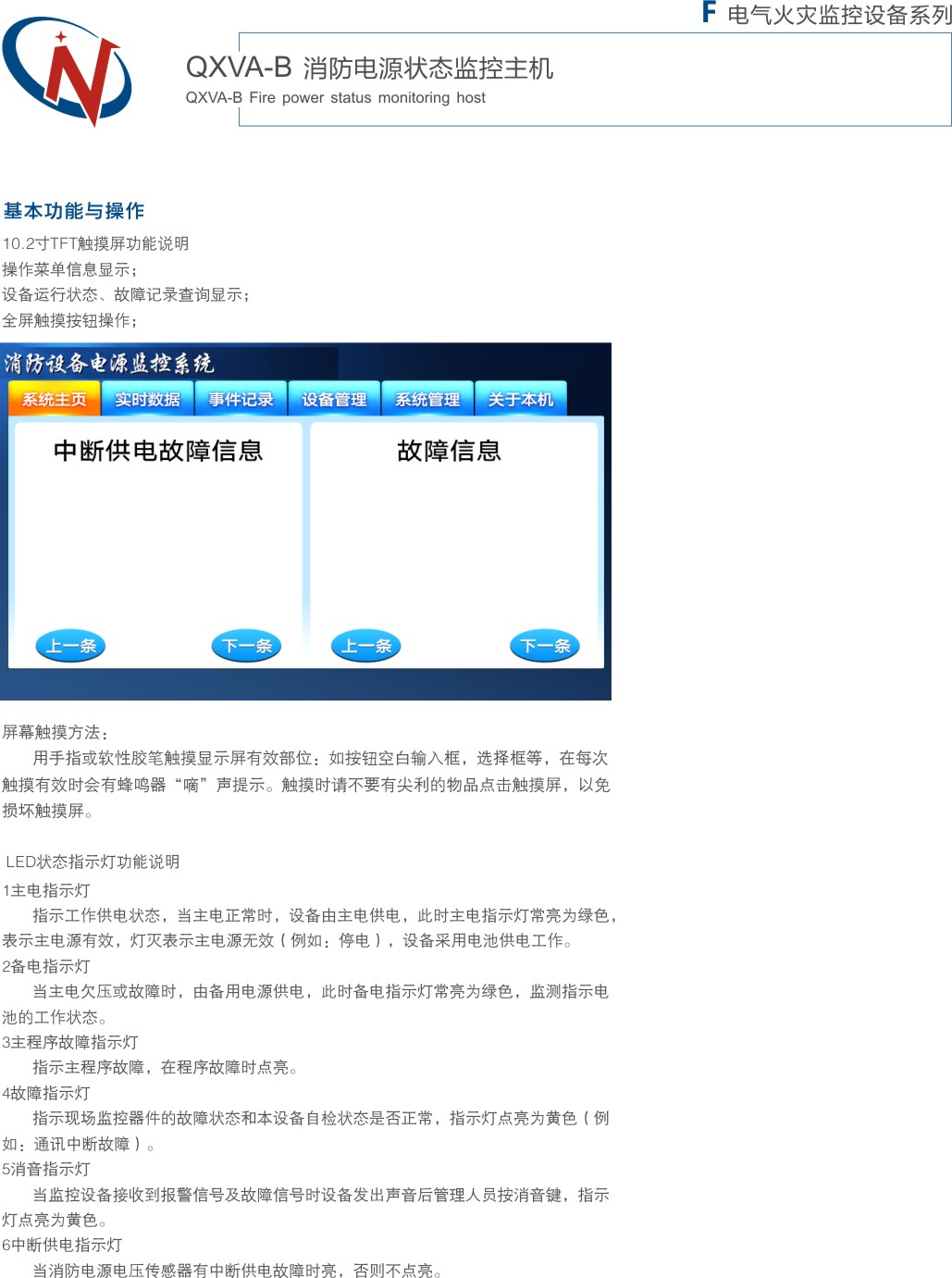
Task: Switch to the 实时数据 tab
Action: [147, 399]
